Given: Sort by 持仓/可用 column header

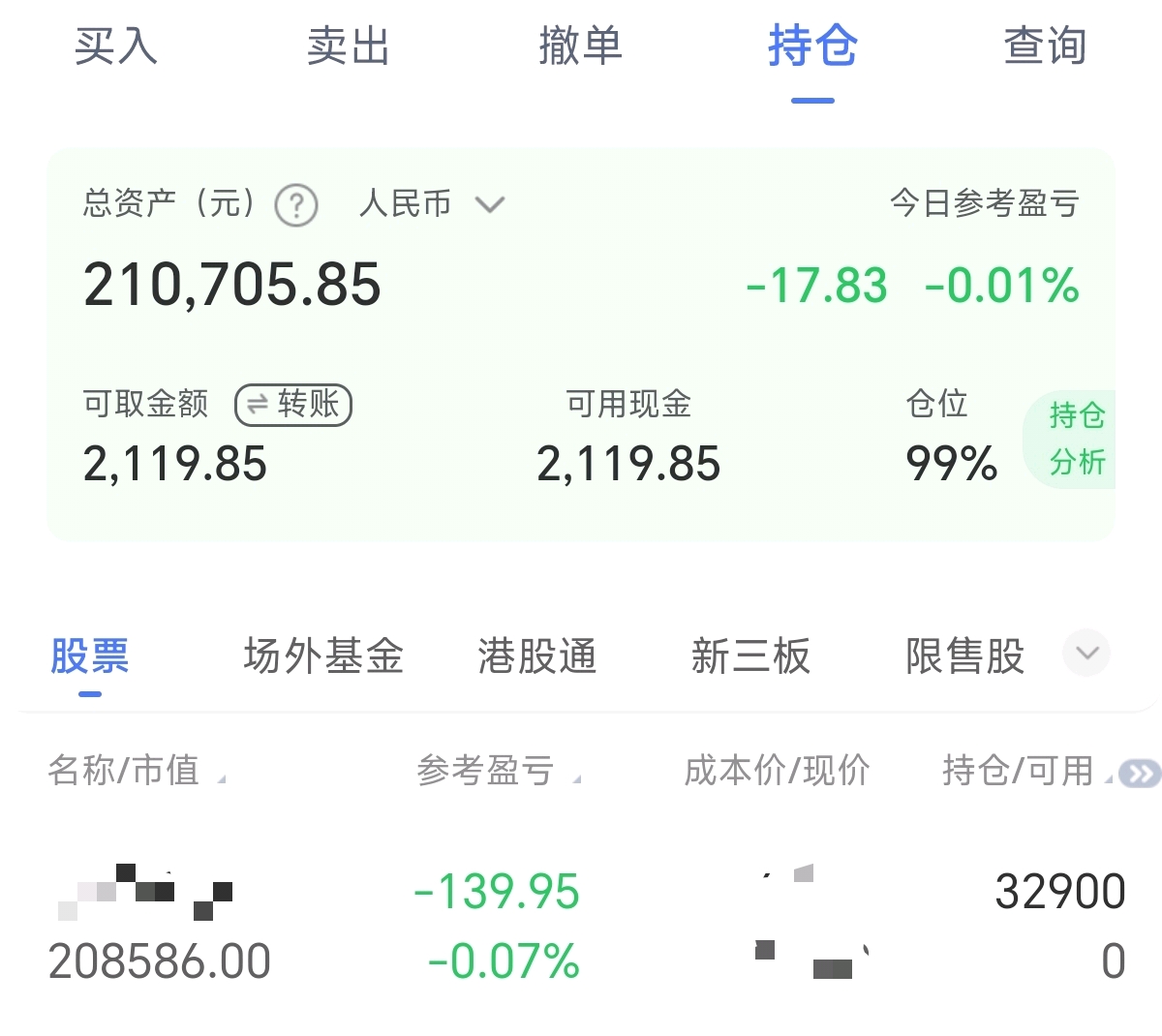Looking at the screenshot, I should coord(1018,771).
